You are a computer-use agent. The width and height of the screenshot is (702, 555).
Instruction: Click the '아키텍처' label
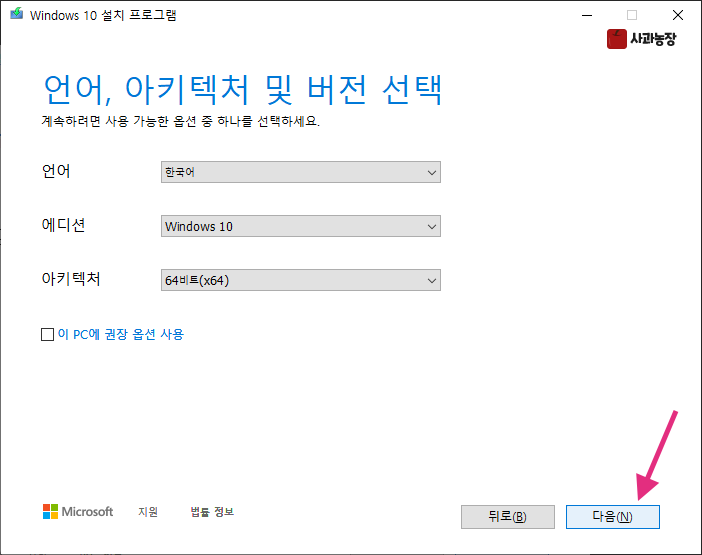pyautogui.click(x=71, y=279)
